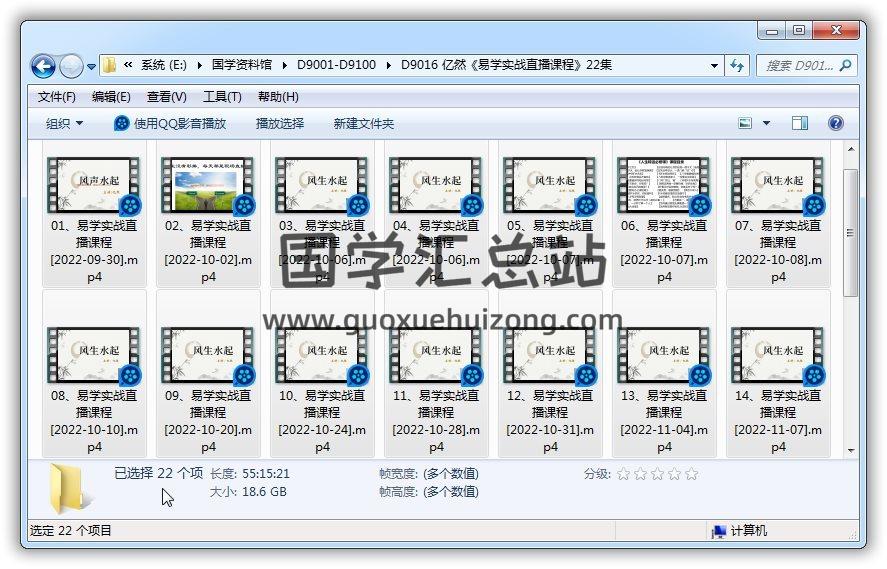Click the QQ影音 icon in toolbar

click(122, 123)
